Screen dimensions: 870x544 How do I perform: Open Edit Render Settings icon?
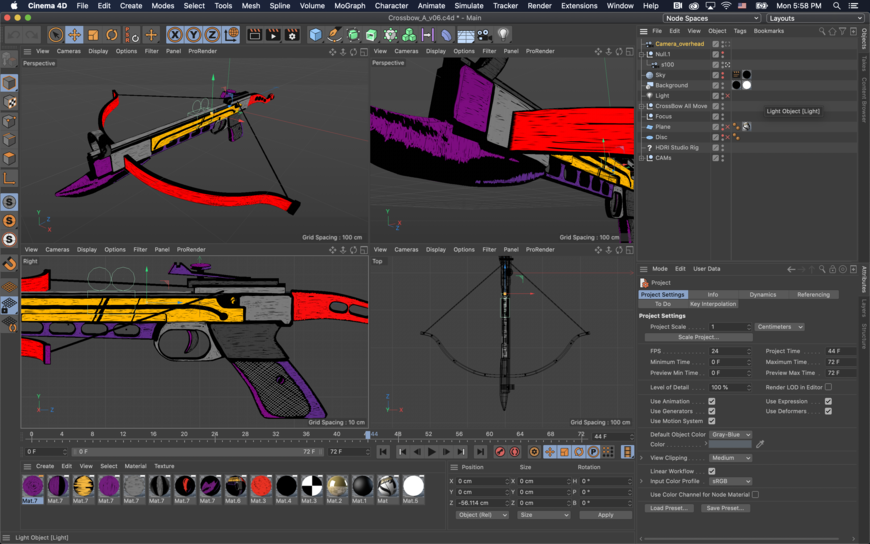click(x=292, y=35)
